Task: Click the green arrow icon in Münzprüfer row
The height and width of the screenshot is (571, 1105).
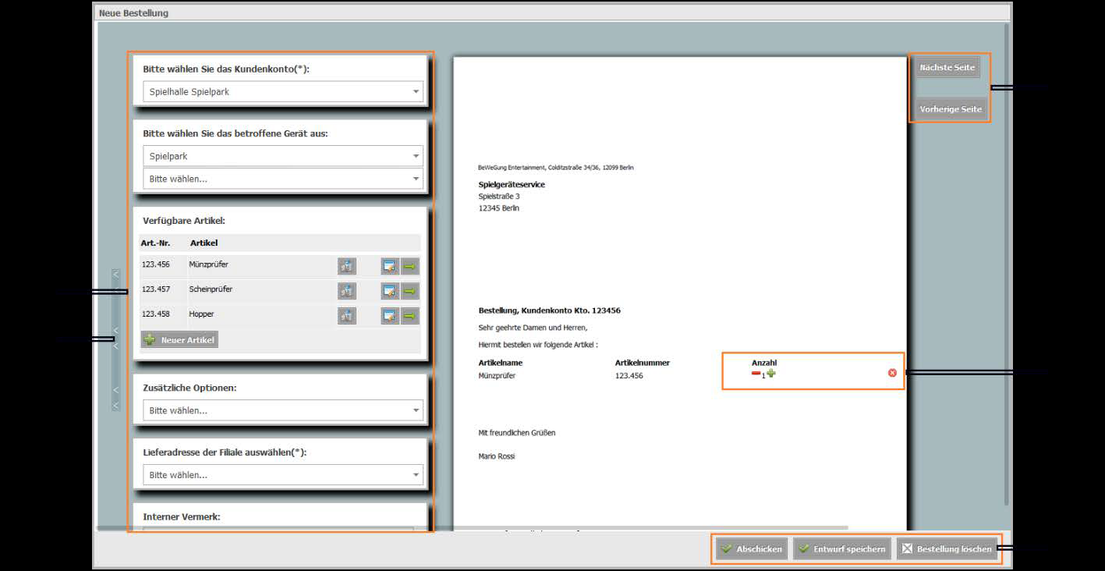Action: point(410,266)
